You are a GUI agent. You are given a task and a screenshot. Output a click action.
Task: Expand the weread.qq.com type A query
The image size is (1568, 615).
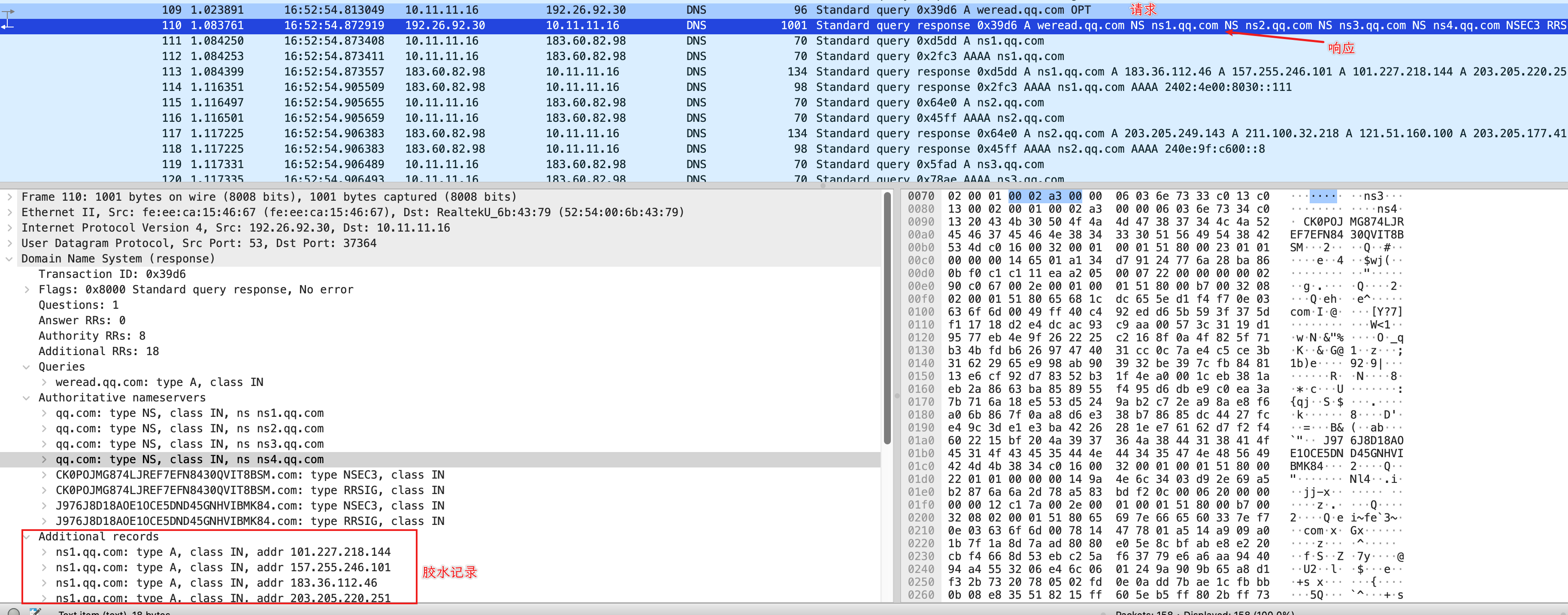[x=44, y=382]
